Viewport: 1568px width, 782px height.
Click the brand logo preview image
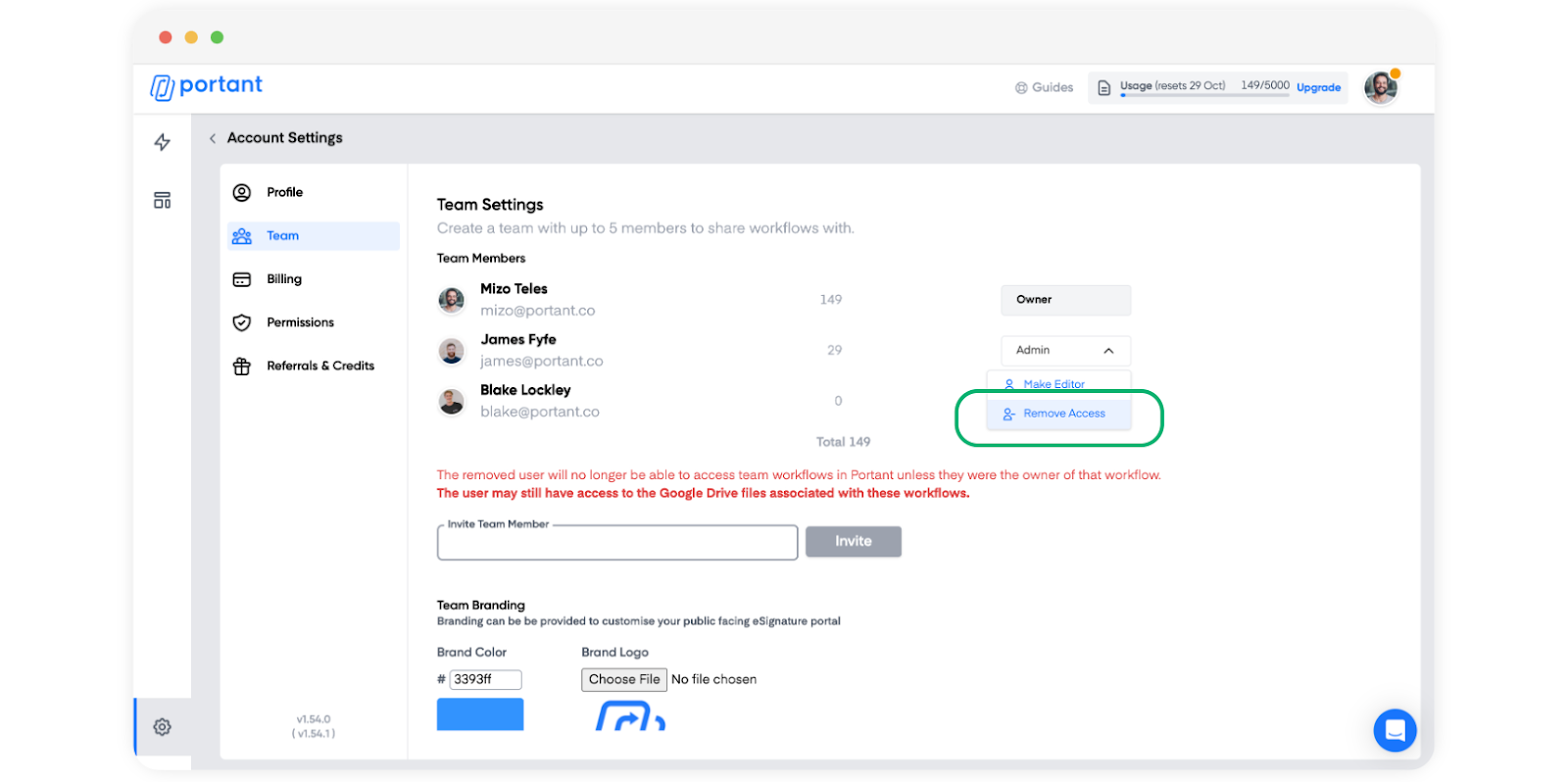pyautogui.click(x=631, y=716)
